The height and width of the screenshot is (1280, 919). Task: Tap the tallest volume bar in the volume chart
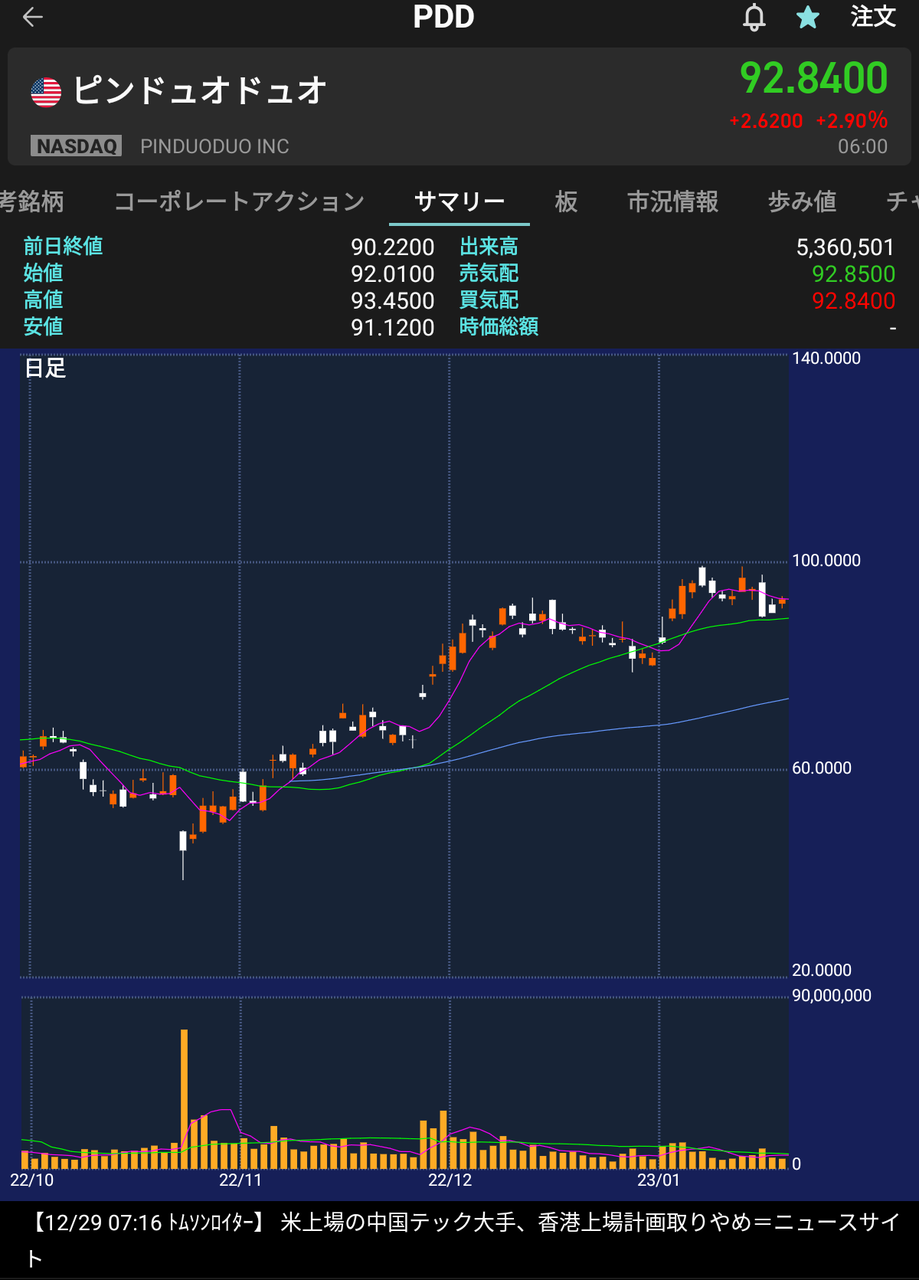tap(184, 1099)
